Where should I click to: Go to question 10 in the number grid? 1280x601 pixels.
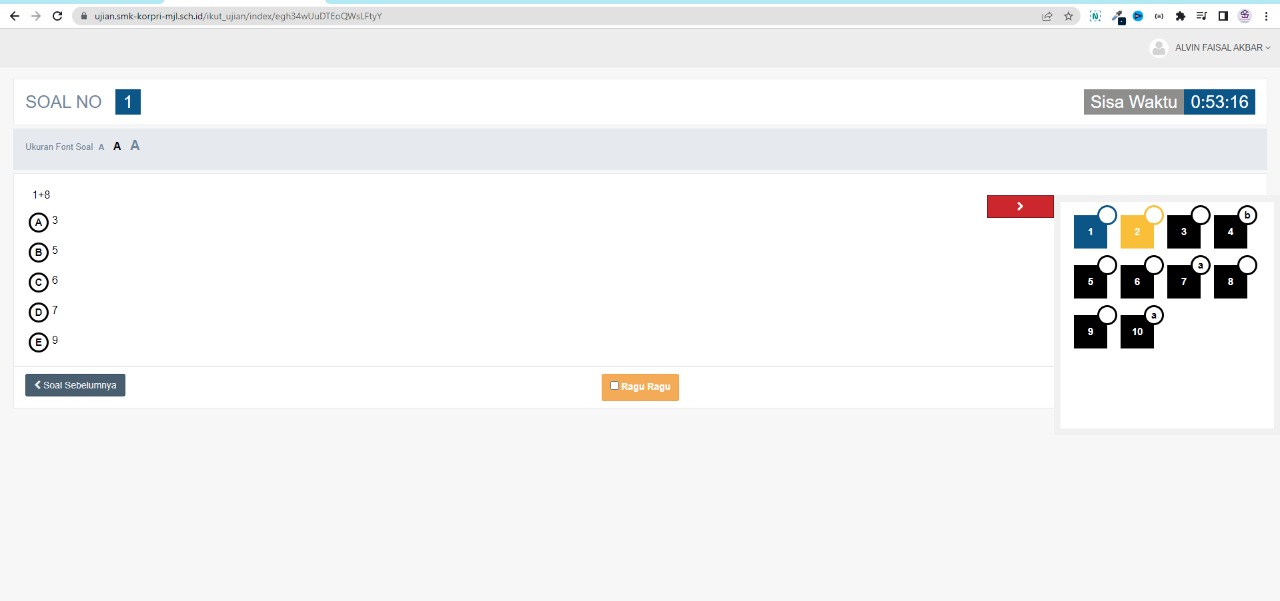(x=1137, y=332)
